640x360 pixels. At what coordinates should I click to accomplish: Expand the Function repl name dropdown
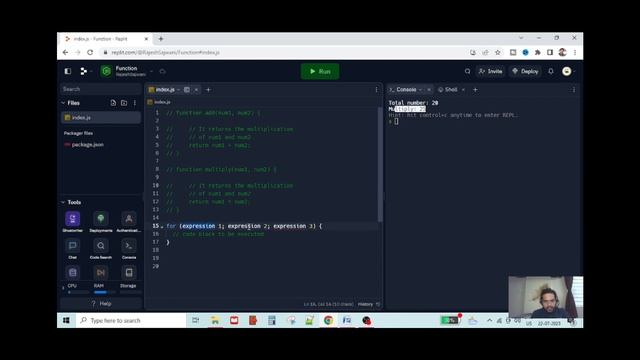151,71
